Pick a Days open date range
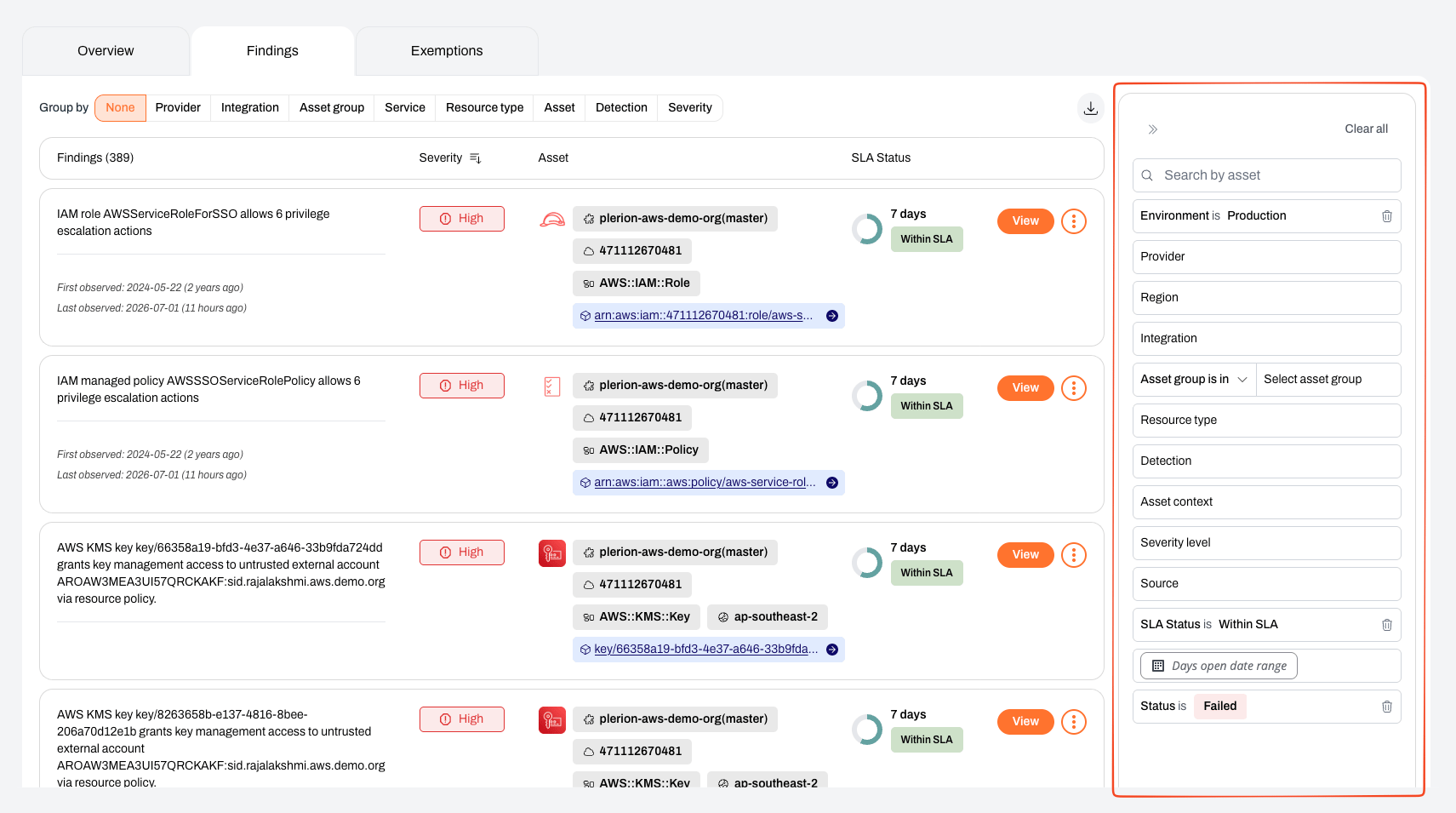 (x=1219, y=666)
